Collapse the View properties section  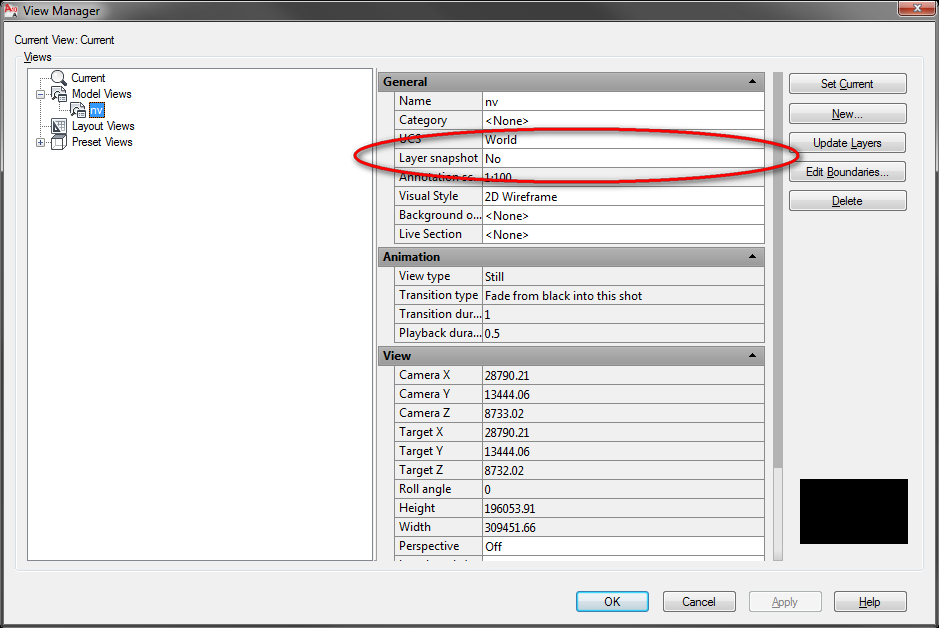(752, 356)
